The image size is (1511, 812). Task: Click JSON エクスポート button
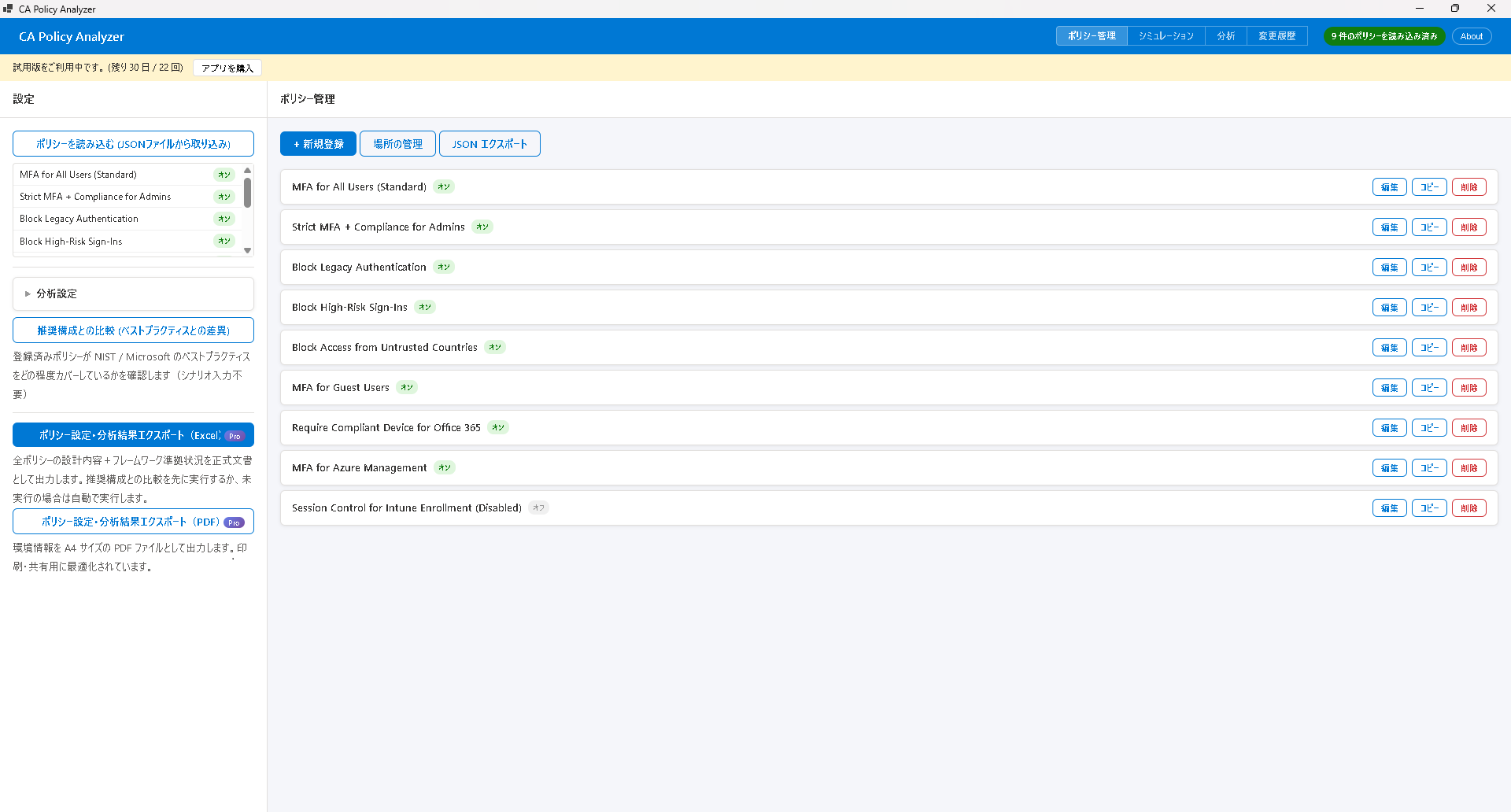[490, 144]
